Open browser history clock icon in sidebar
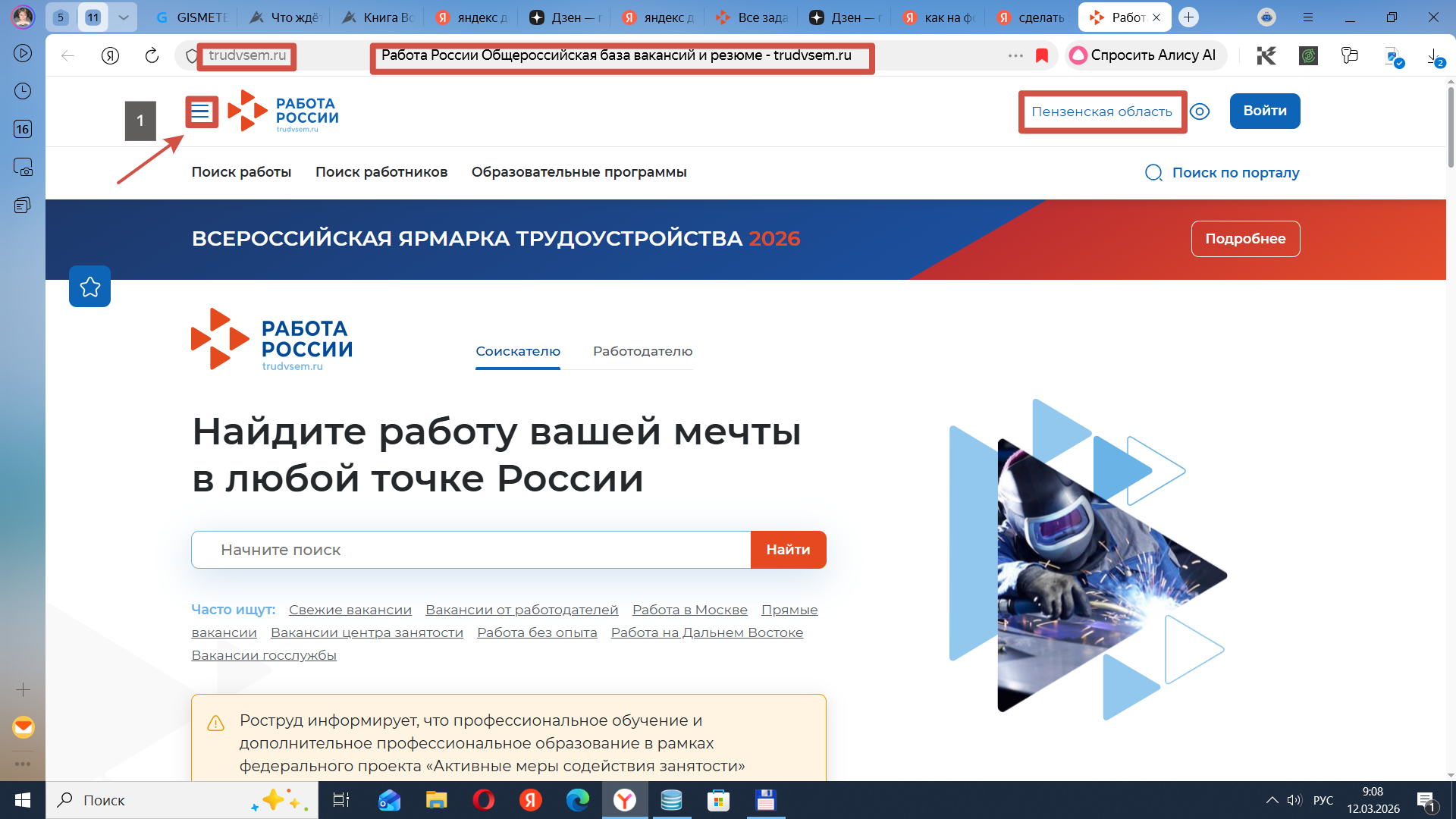The image size is (1456, 819). pyautogui.click(x=23, y=91)
